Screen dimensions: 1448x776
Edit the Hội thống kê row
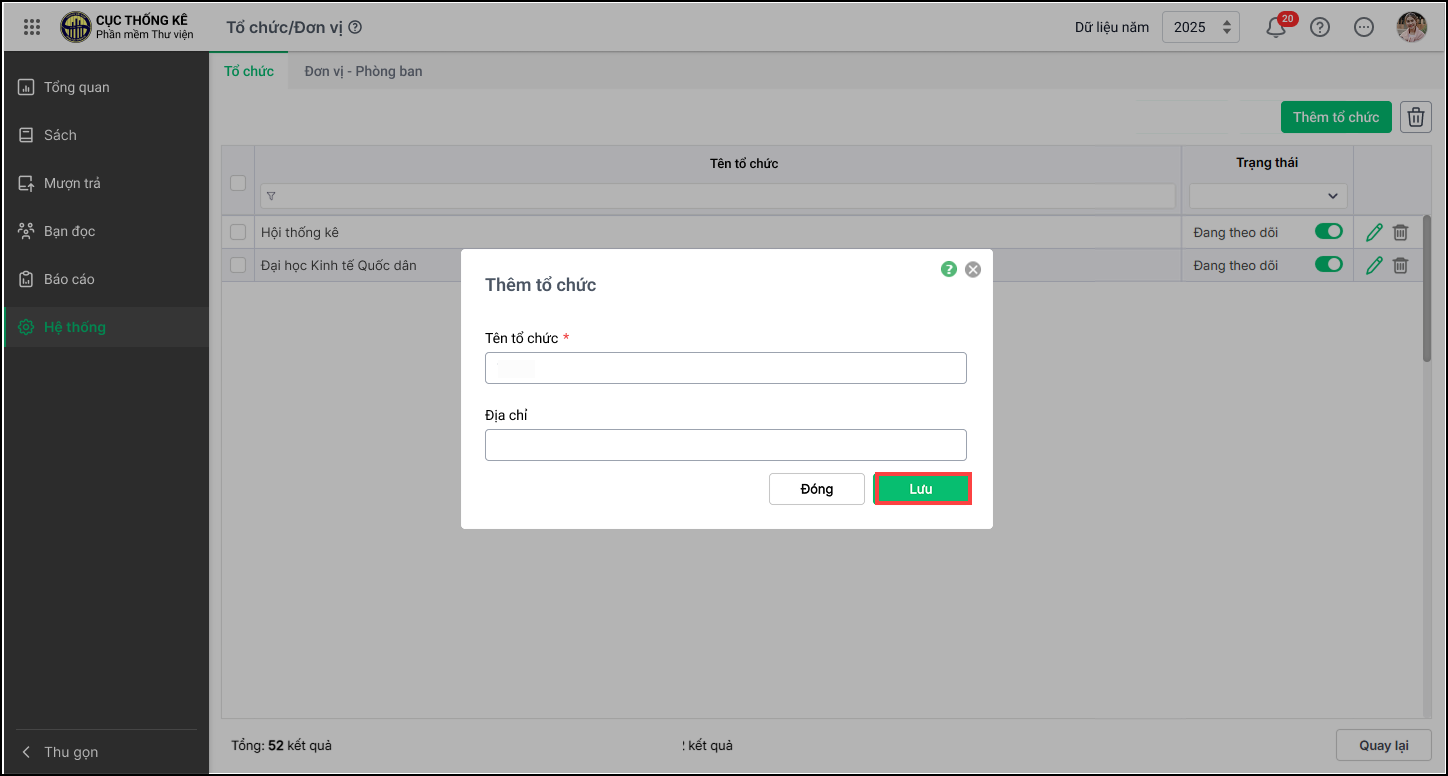(1374, 232)
